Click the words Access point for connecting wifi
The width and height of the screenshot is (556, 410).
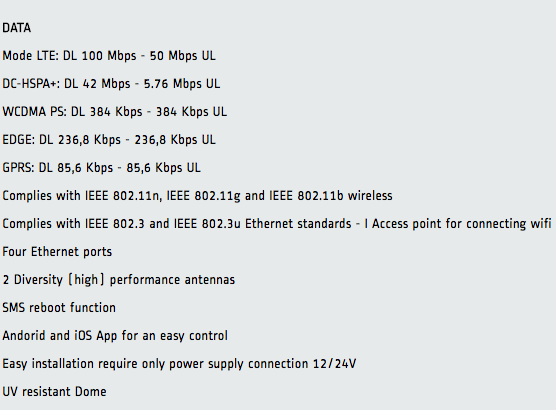click(x=462, y=224)
